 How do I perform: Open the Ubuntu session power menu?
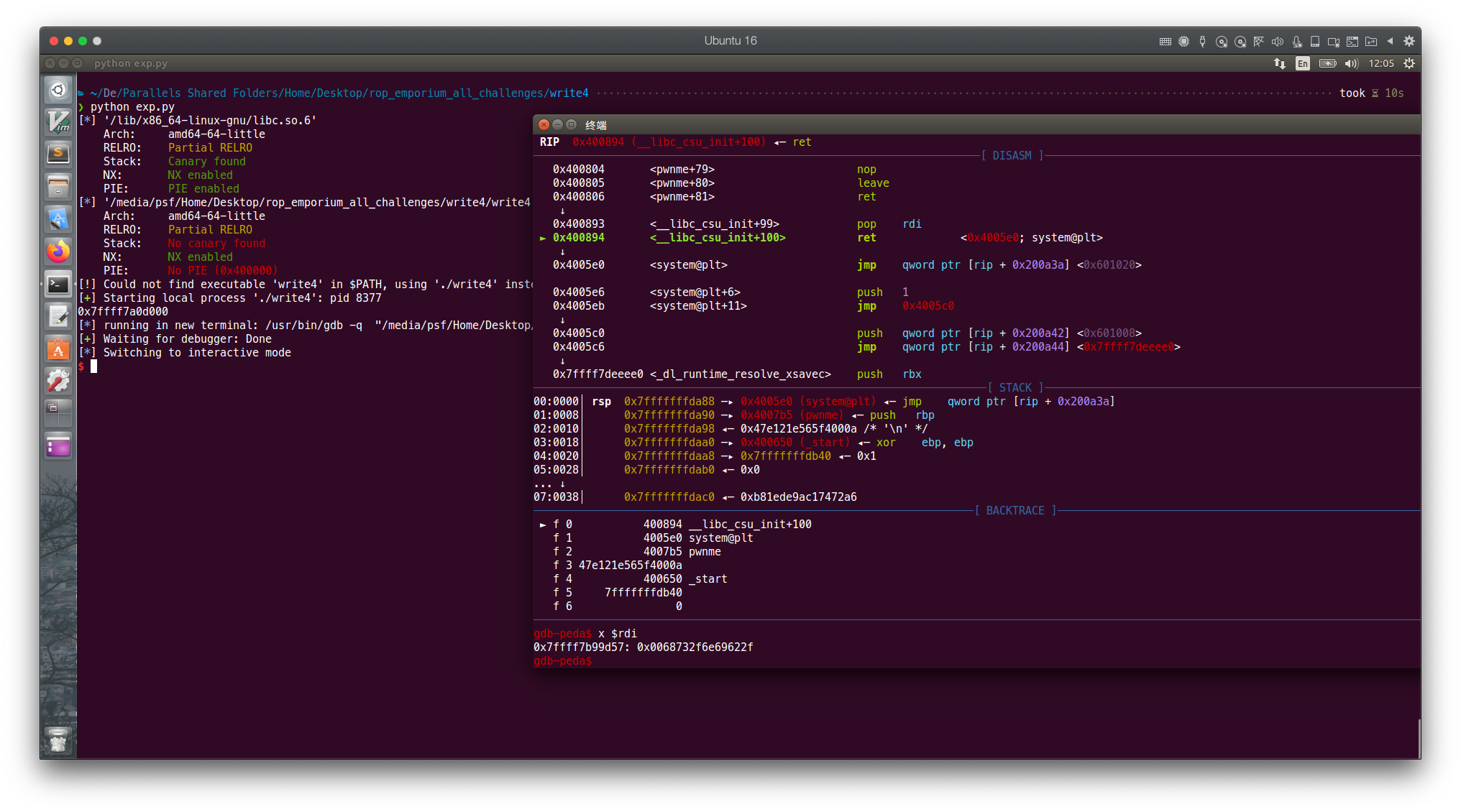click(1409, 63)
